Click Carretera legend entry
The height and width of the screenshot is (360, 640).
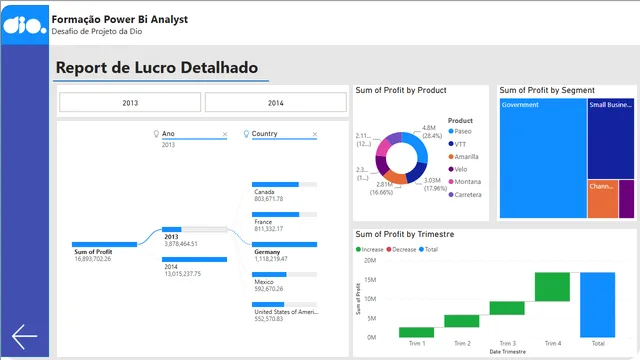coord(465,195)
